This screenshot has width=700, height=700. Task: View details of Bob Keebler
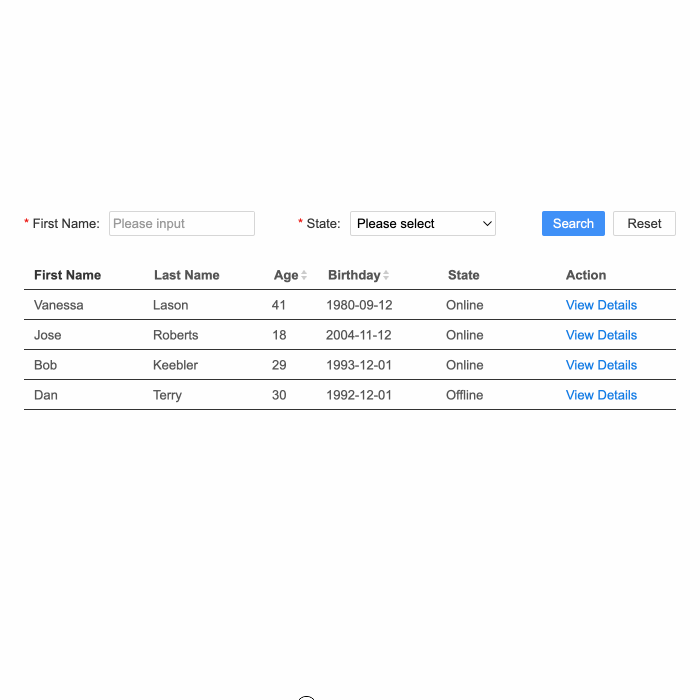pos(601,365)
